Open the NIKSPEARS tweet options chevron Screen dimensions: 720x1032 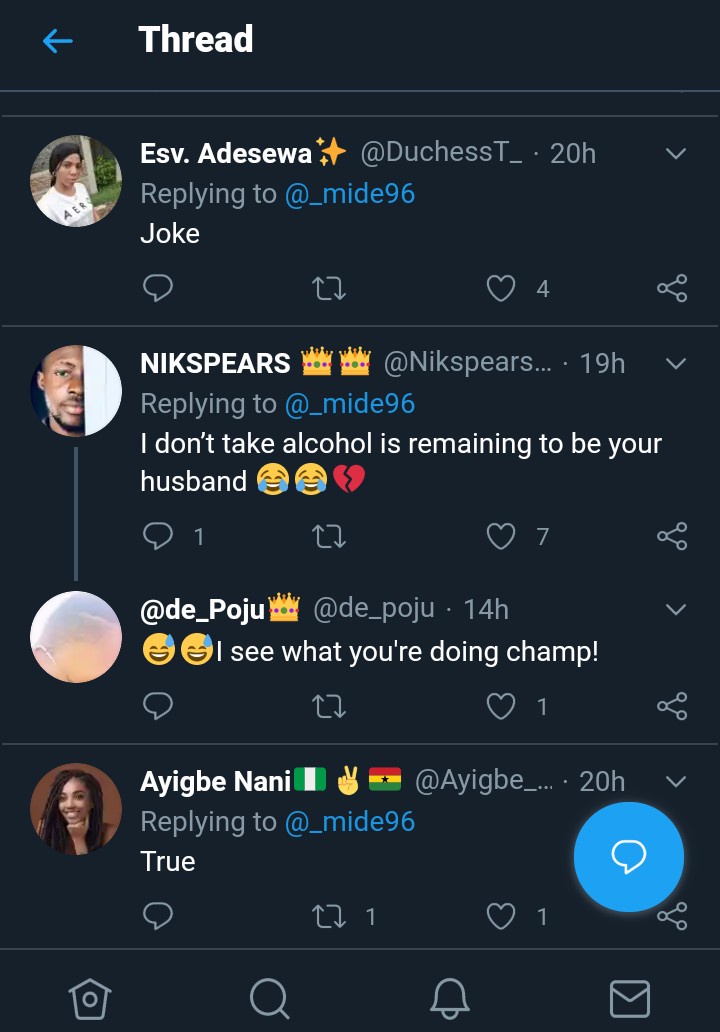point(676,364)
